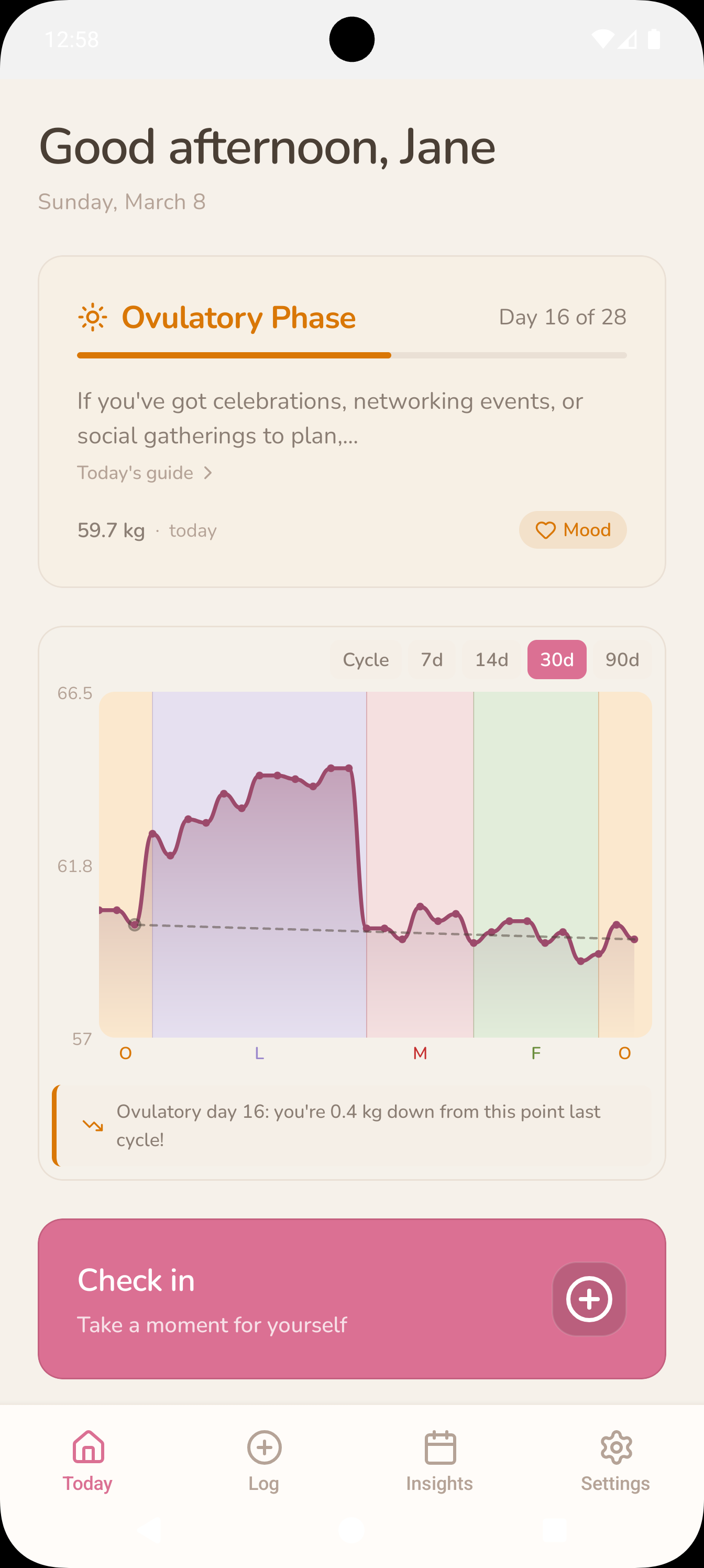
Task: Click the sun icon beside Ovulatory Phase
Action: [93, 317]
